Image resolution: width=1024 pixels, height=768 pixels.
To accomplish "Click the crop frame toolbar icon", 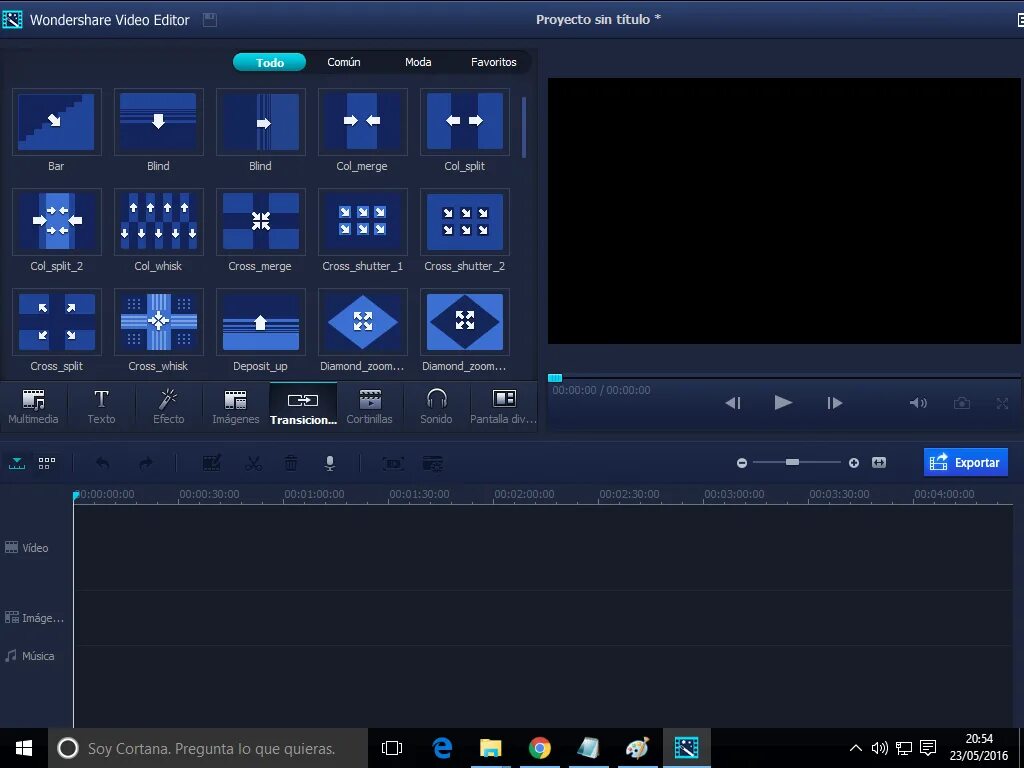I will [393, 463].
